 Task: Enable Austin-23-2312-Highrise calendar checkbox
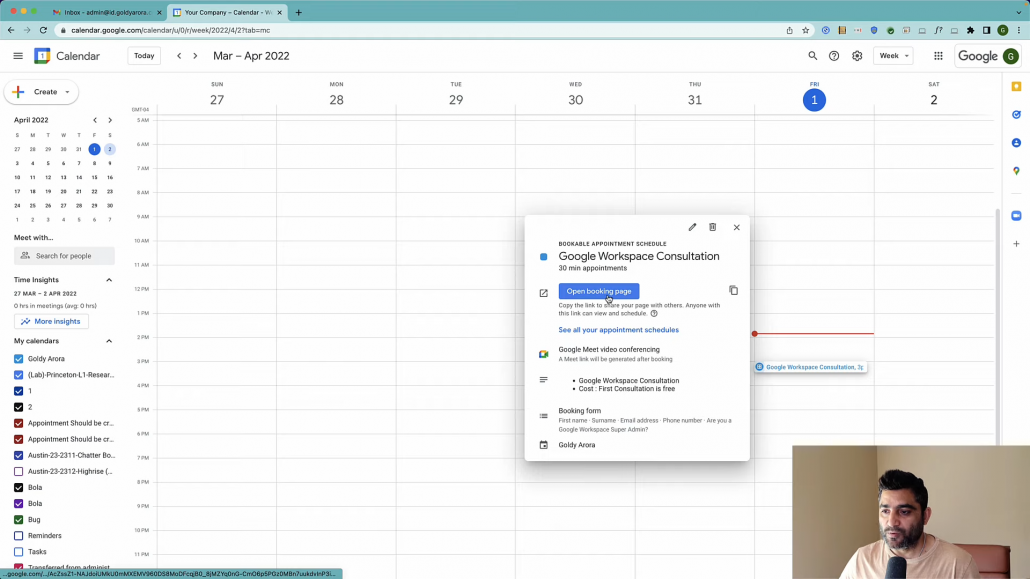(x=18, y=471)
